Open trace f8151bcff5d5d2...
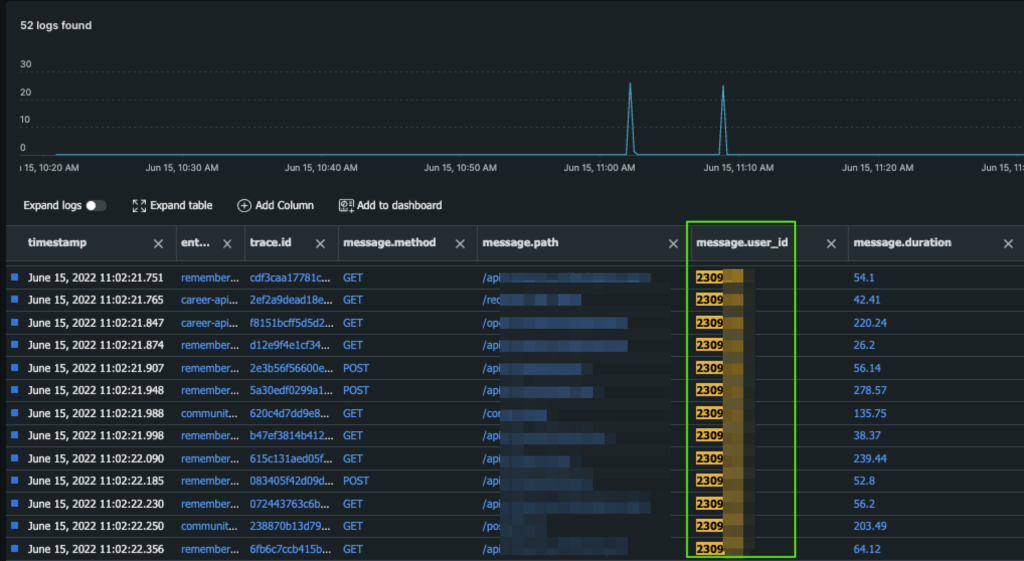This screenshot has height=561, width=1024. 291,323
